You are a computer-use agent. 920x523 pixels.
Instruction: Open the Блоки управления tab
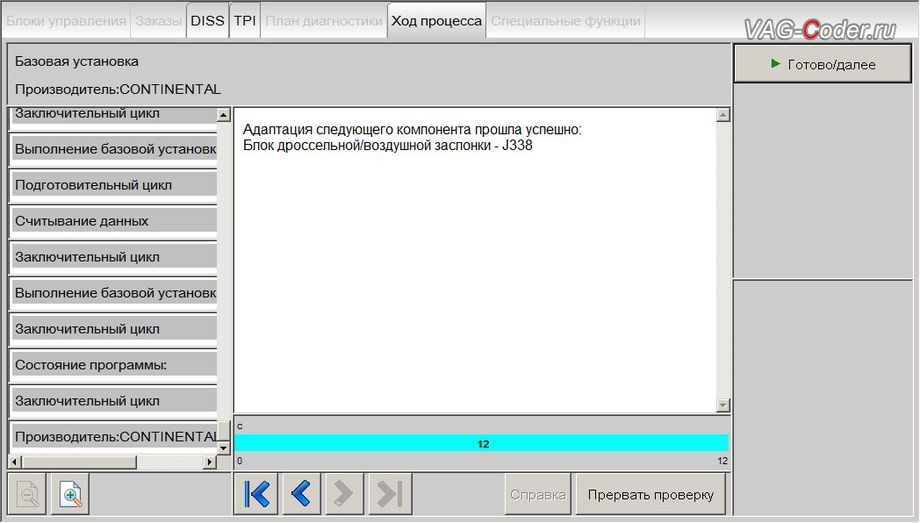(66, 21)
